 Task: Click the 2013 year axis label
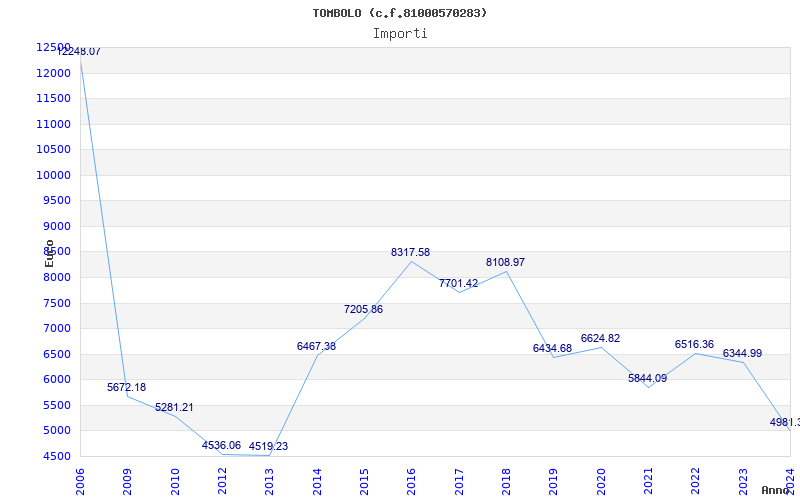click(x=269, y=482)
